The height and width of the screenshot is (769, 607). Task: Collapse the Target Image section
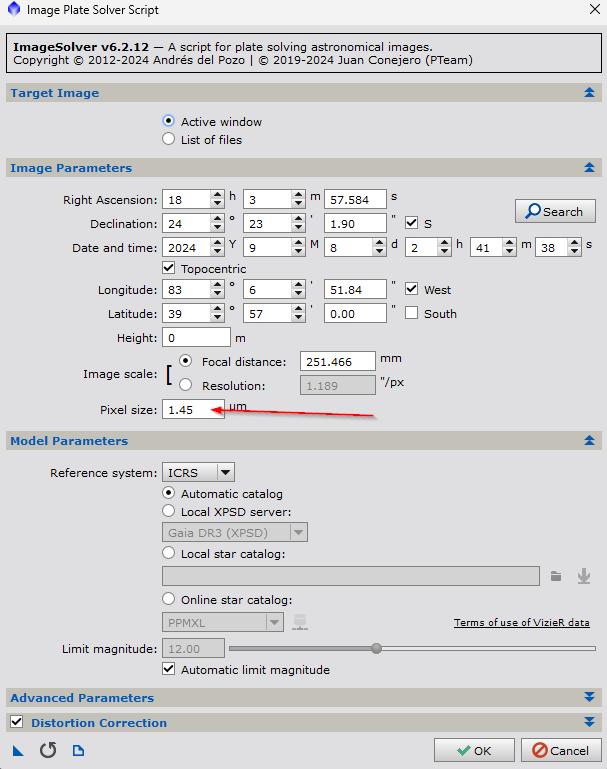coord(589,93)
